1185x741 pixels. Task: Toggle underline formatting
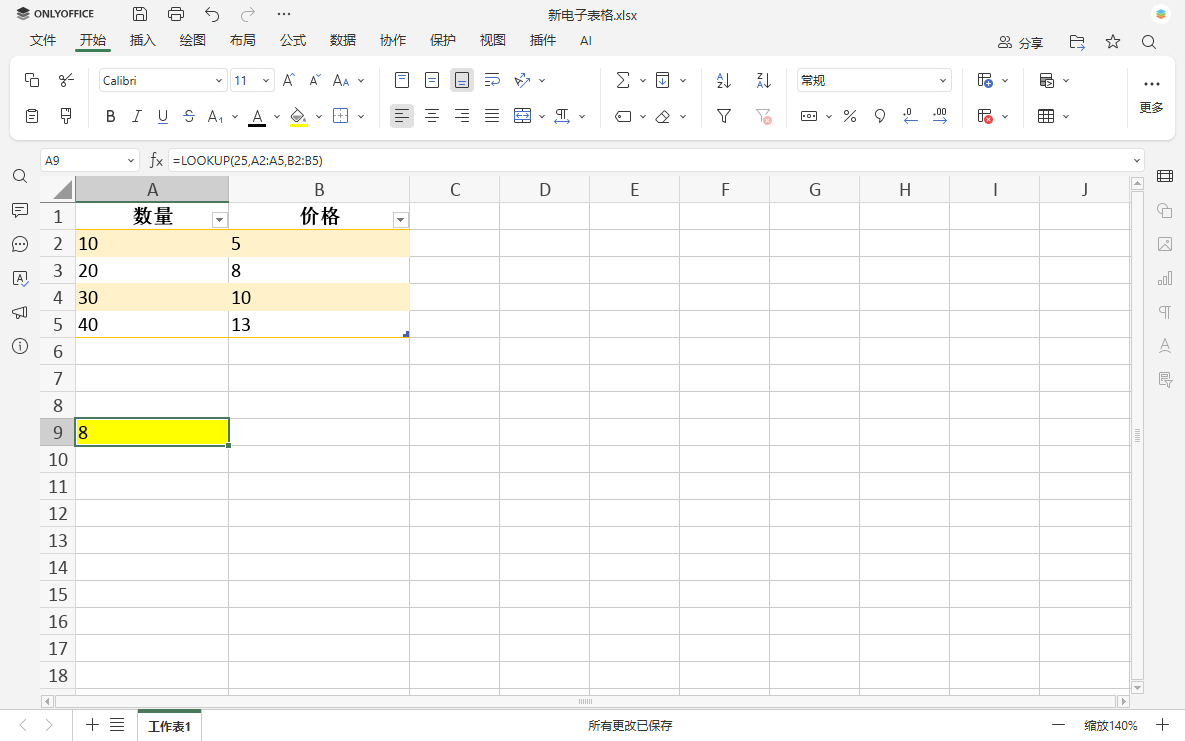click(163, 116)
